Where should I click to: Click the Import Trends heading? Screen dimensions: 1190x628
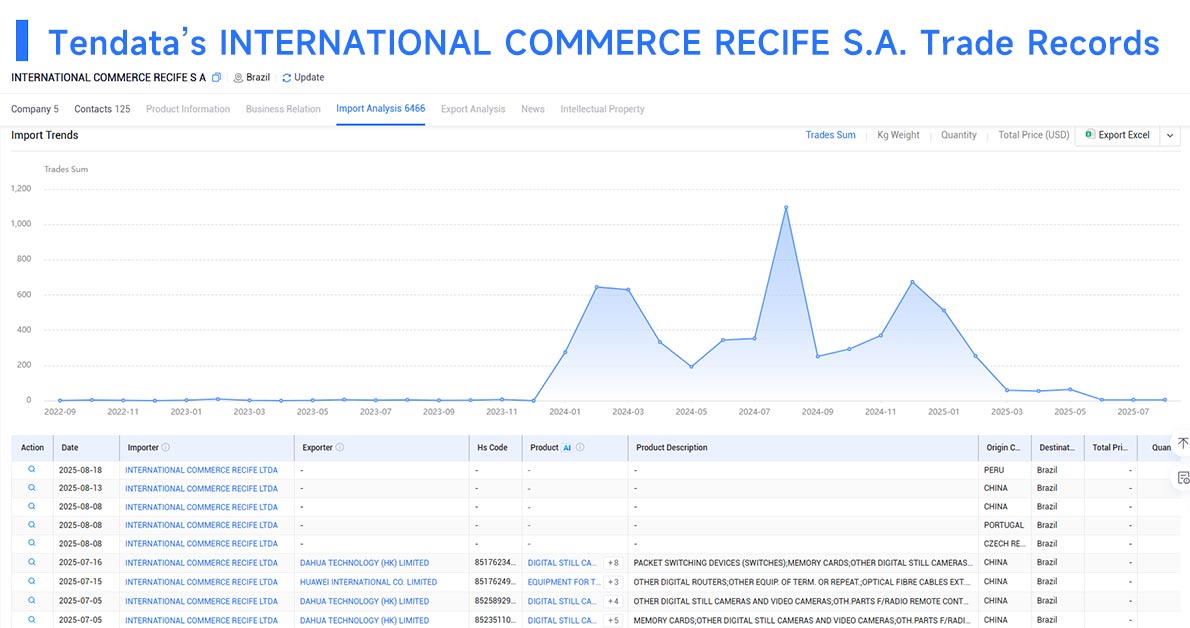pos(45,135)
